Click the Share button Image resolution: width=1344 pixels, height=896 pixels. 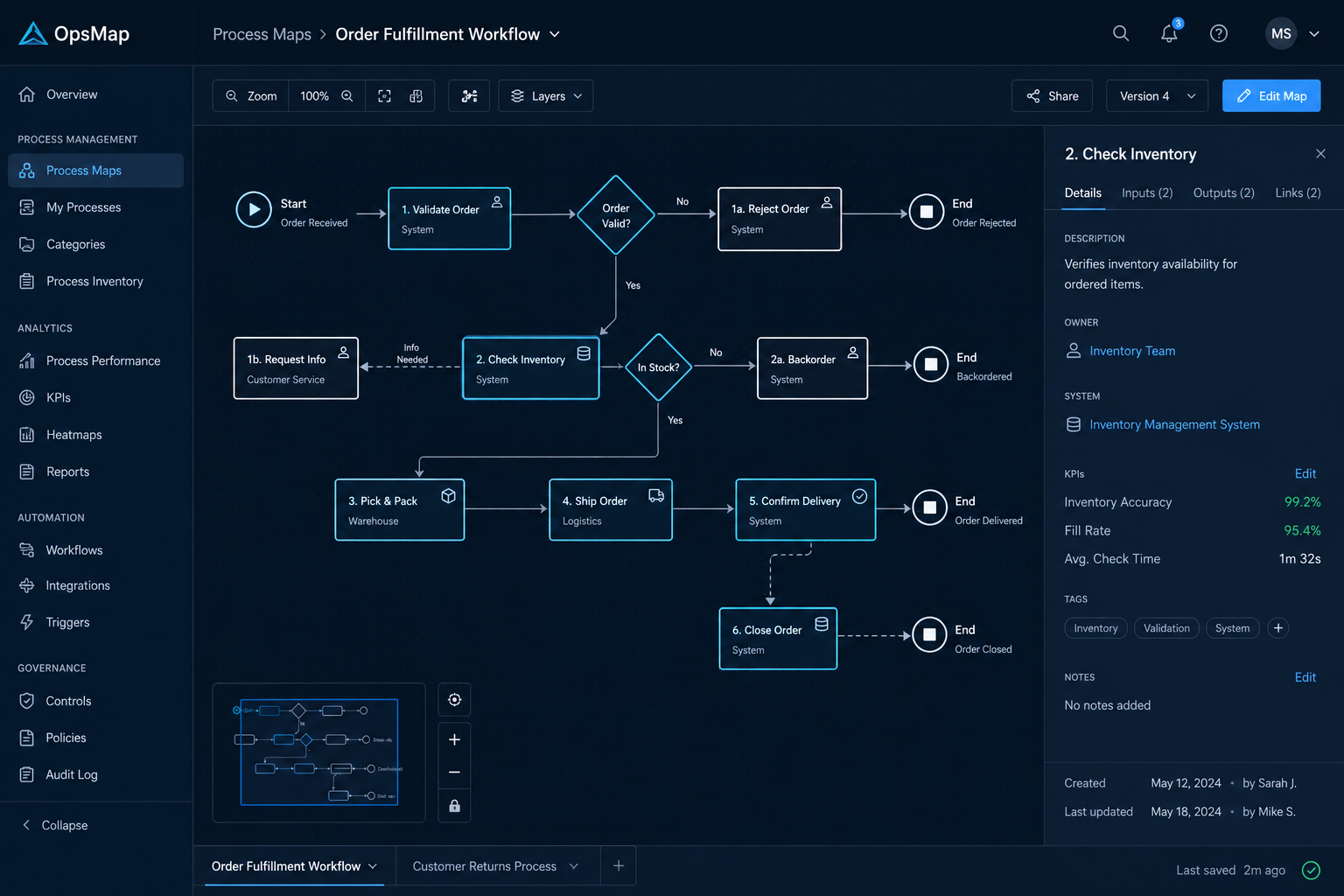coord(1052,96)
